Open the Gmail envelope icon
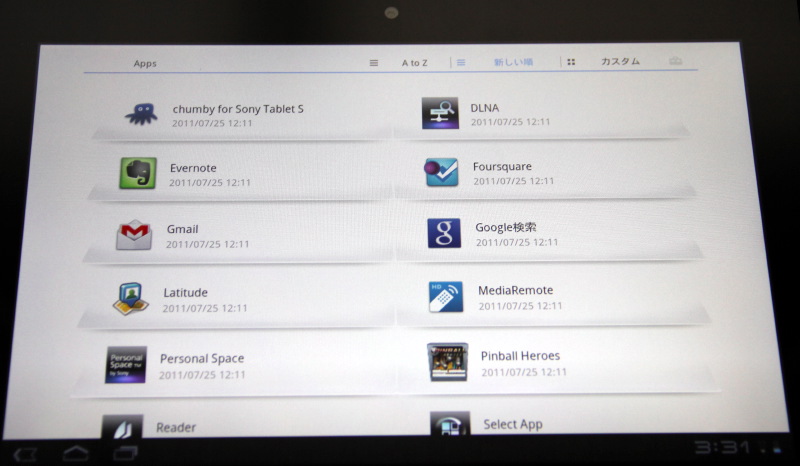800x466 pixels. pyautogui.click(x=134, y=235)
